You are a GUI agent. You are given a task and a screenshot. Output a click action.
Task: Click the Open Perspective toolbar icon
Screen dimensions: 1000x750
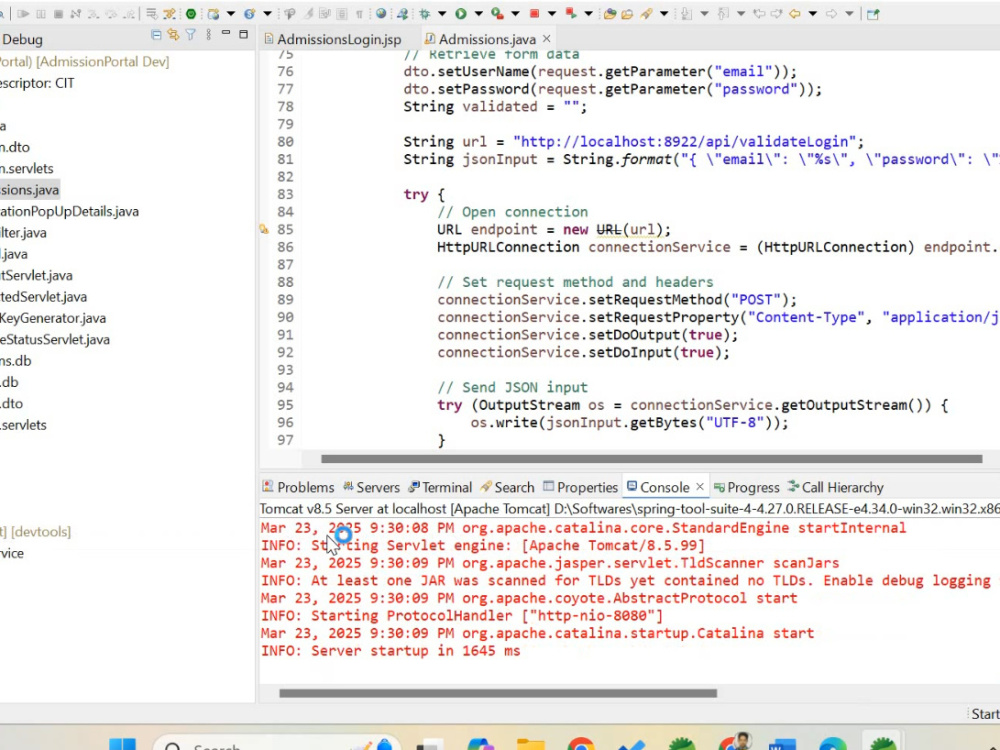(x=873, y=14)
